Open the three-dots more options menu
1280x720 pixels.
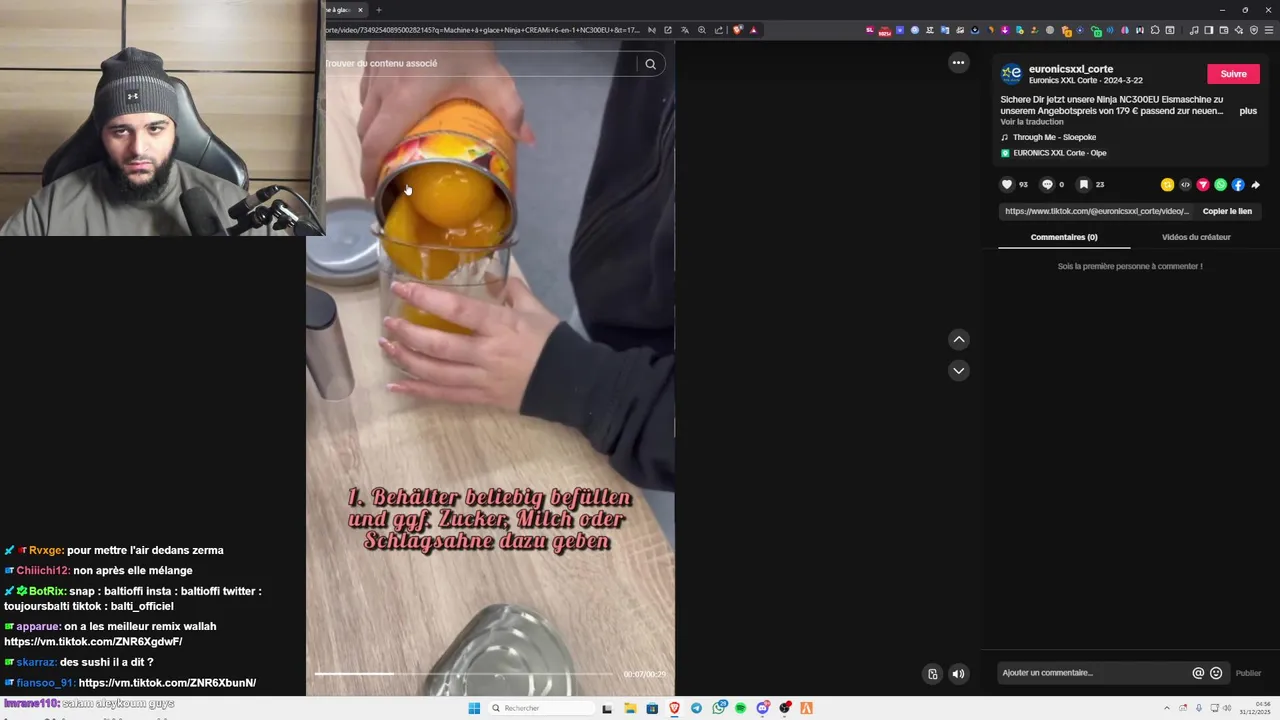coord(958,62)
